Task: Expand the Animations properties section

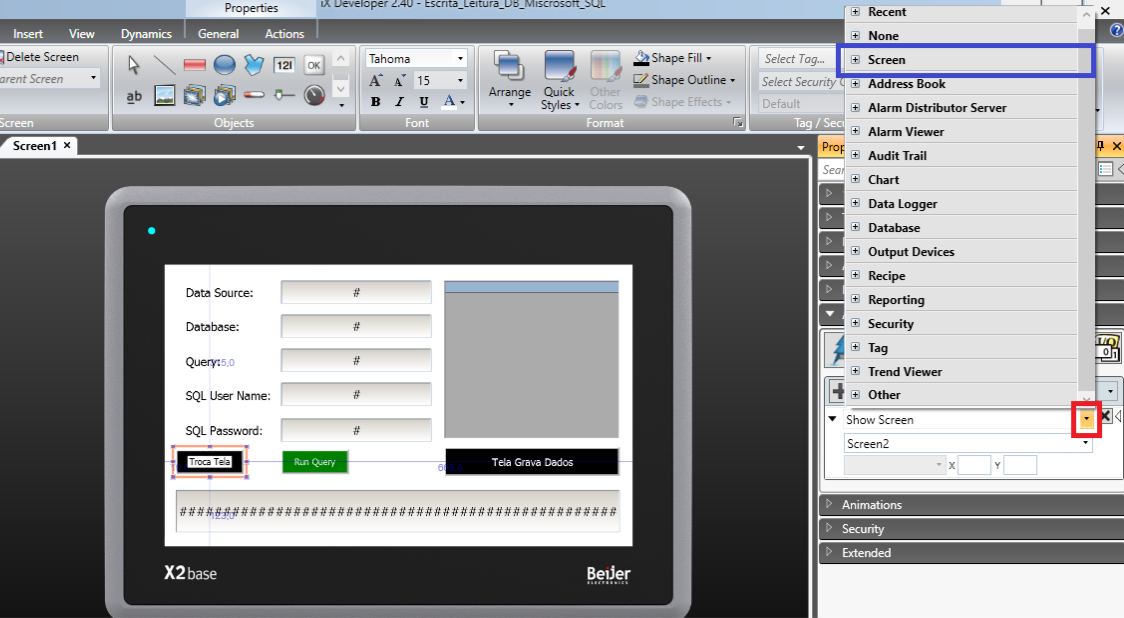Action: (829, 505)
